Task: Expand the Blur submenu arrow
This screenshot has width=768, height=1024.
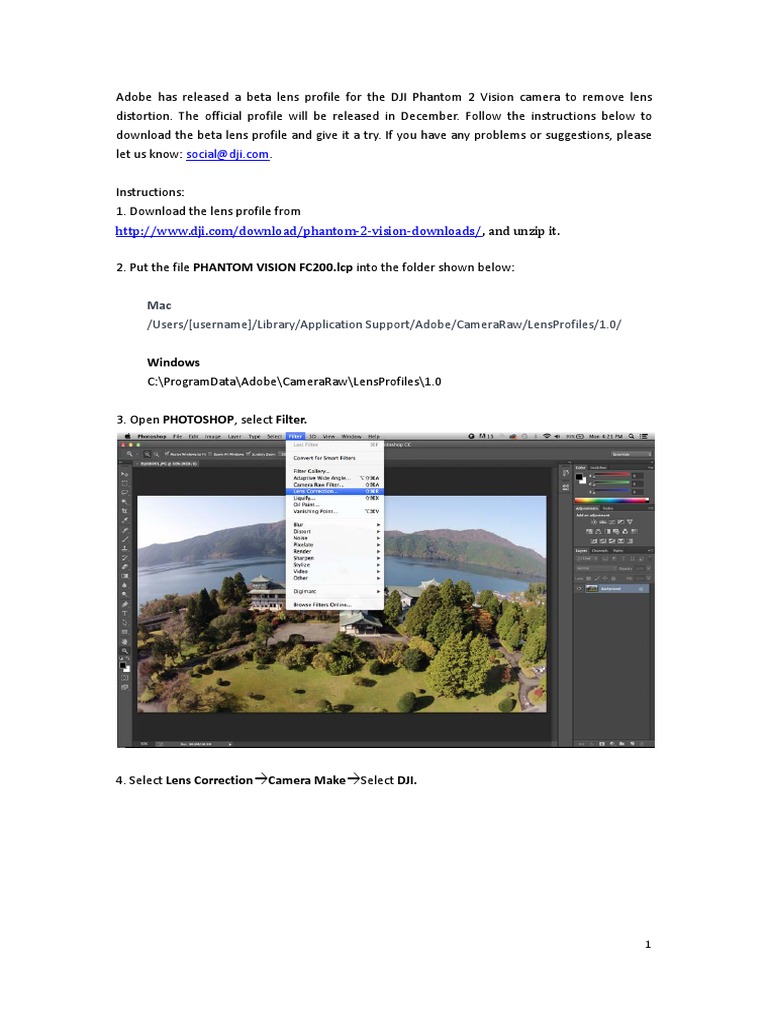Action: pos(379,524)
